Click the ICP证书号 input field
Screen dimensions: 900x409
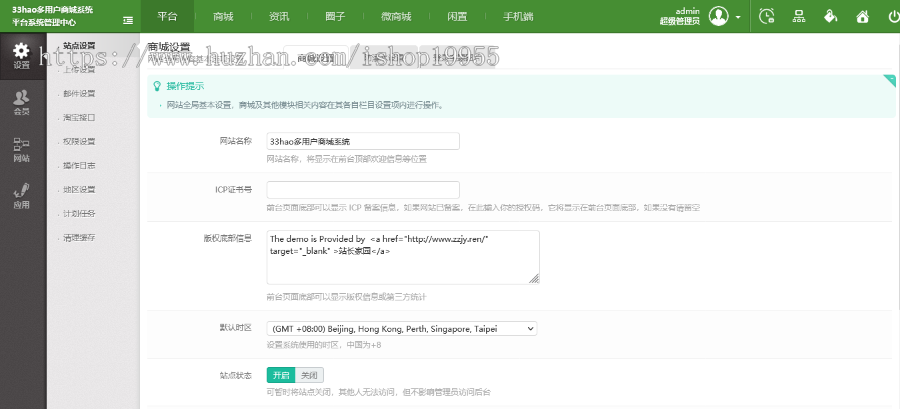coord(363,189)
